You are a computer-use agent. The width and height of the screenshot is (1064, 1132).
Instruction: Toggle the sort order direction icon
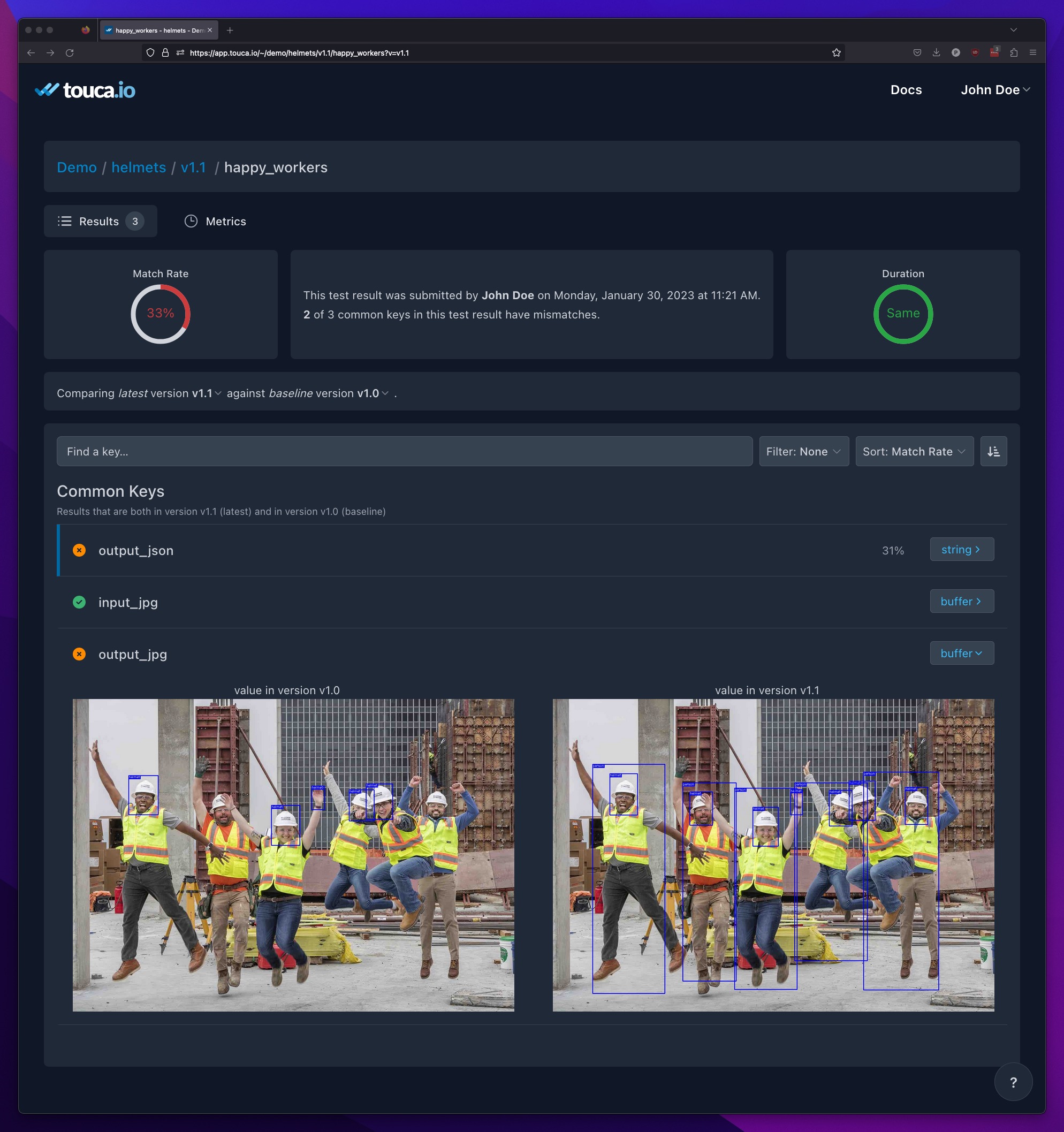click(x=993, y=452)
